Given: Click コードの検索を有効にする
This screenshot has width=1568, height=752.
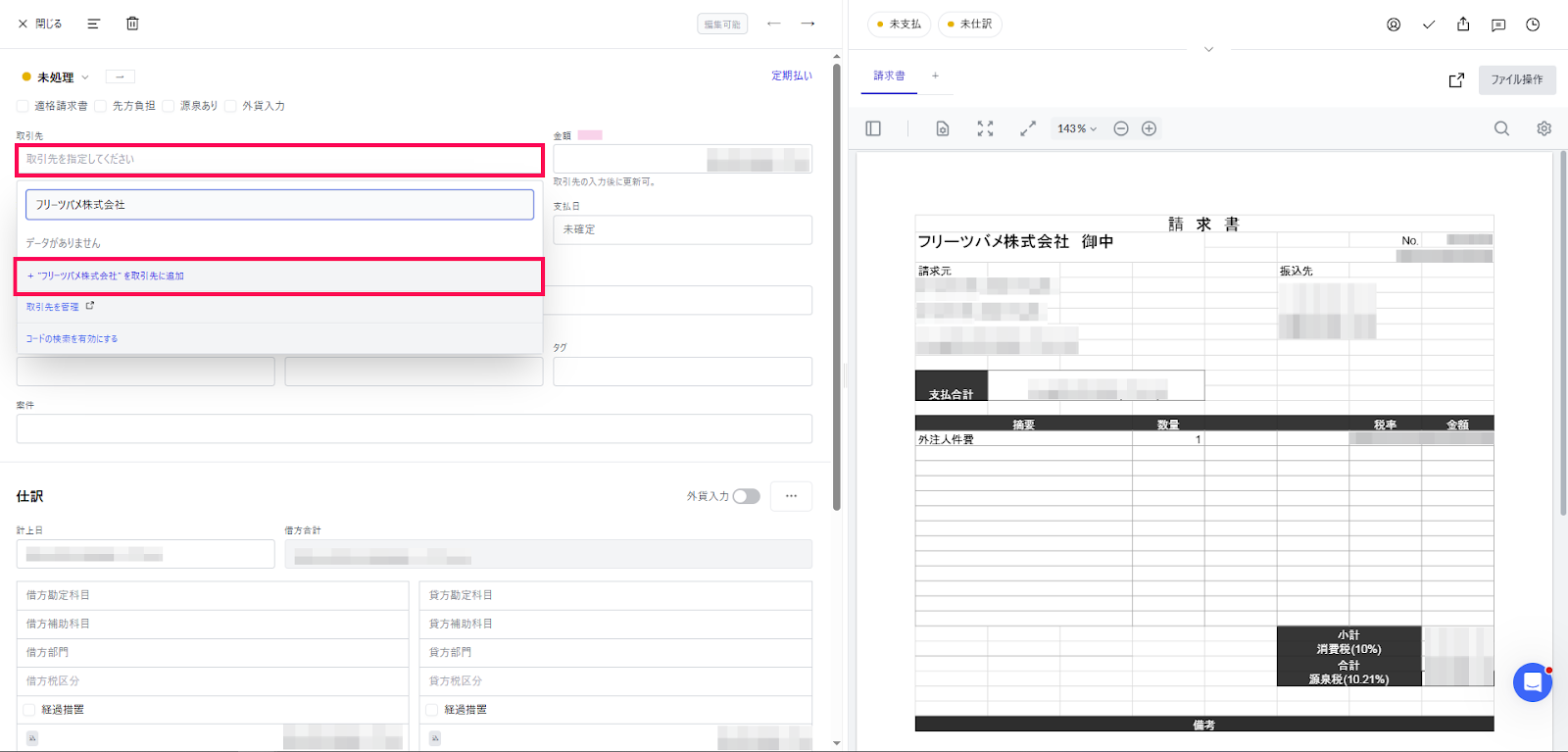Looking at the screenshot, I should pos(72,339).
